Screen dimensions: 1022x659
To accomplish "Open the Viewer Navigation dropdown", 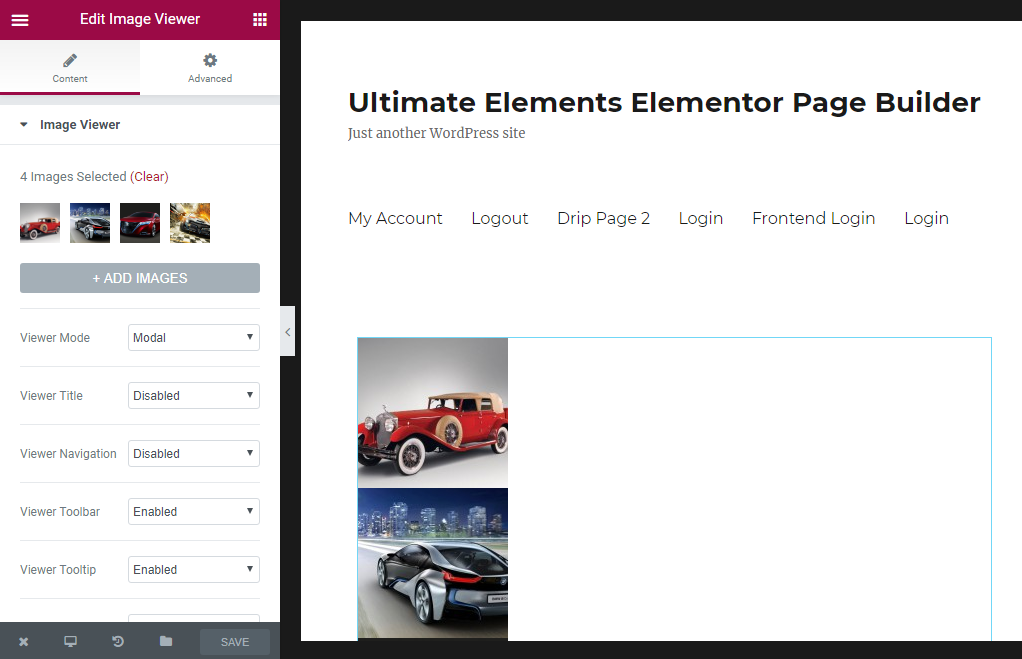I will tap(194, 454).
